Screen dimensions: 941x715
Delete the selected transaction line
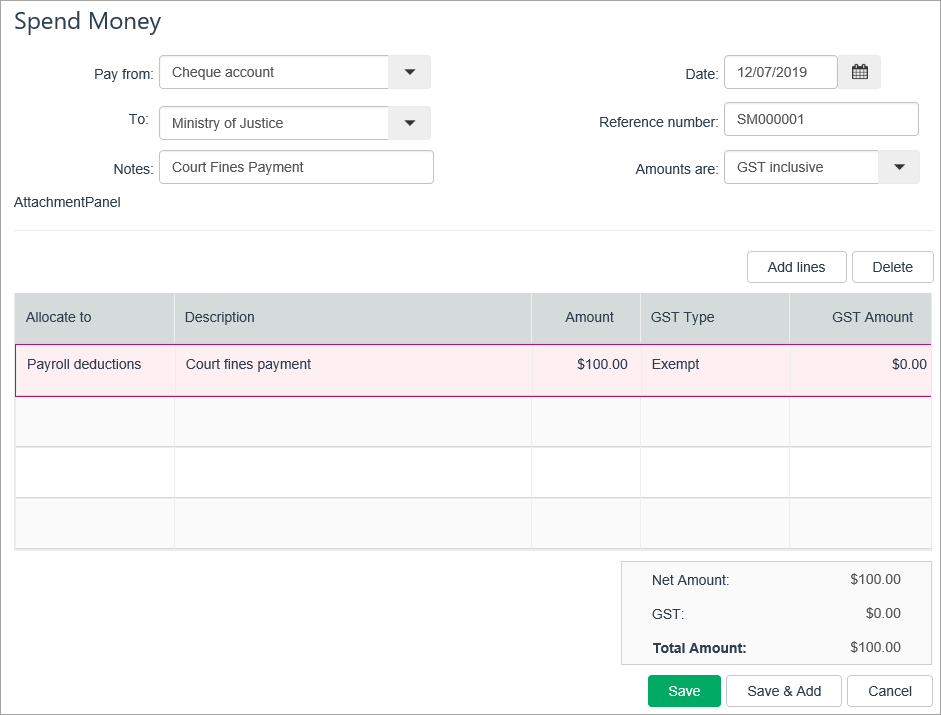[x=892, y=267]
